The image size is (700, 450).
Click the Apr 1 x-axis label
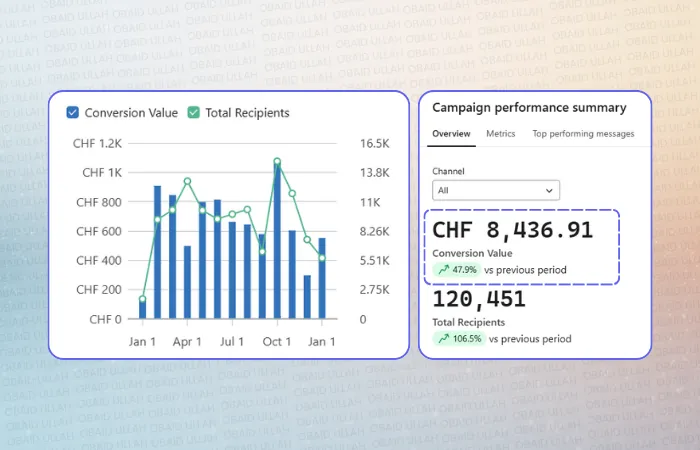pyautogui.click(x=187, y=342)
